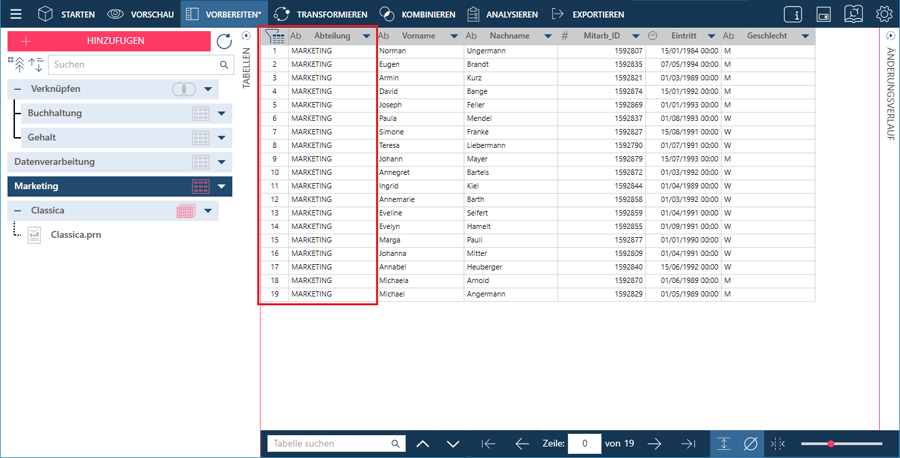Switch to the Vorschau tab

(x=140, y=14)
